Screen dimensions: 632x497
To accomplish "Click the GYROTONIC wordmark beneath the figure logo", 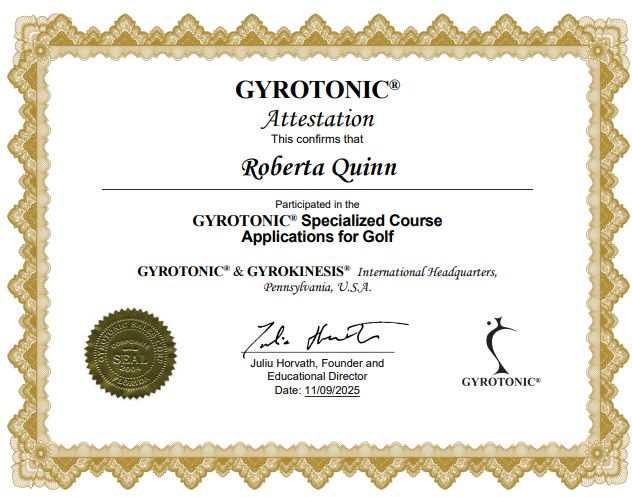I will coord(500,381).
